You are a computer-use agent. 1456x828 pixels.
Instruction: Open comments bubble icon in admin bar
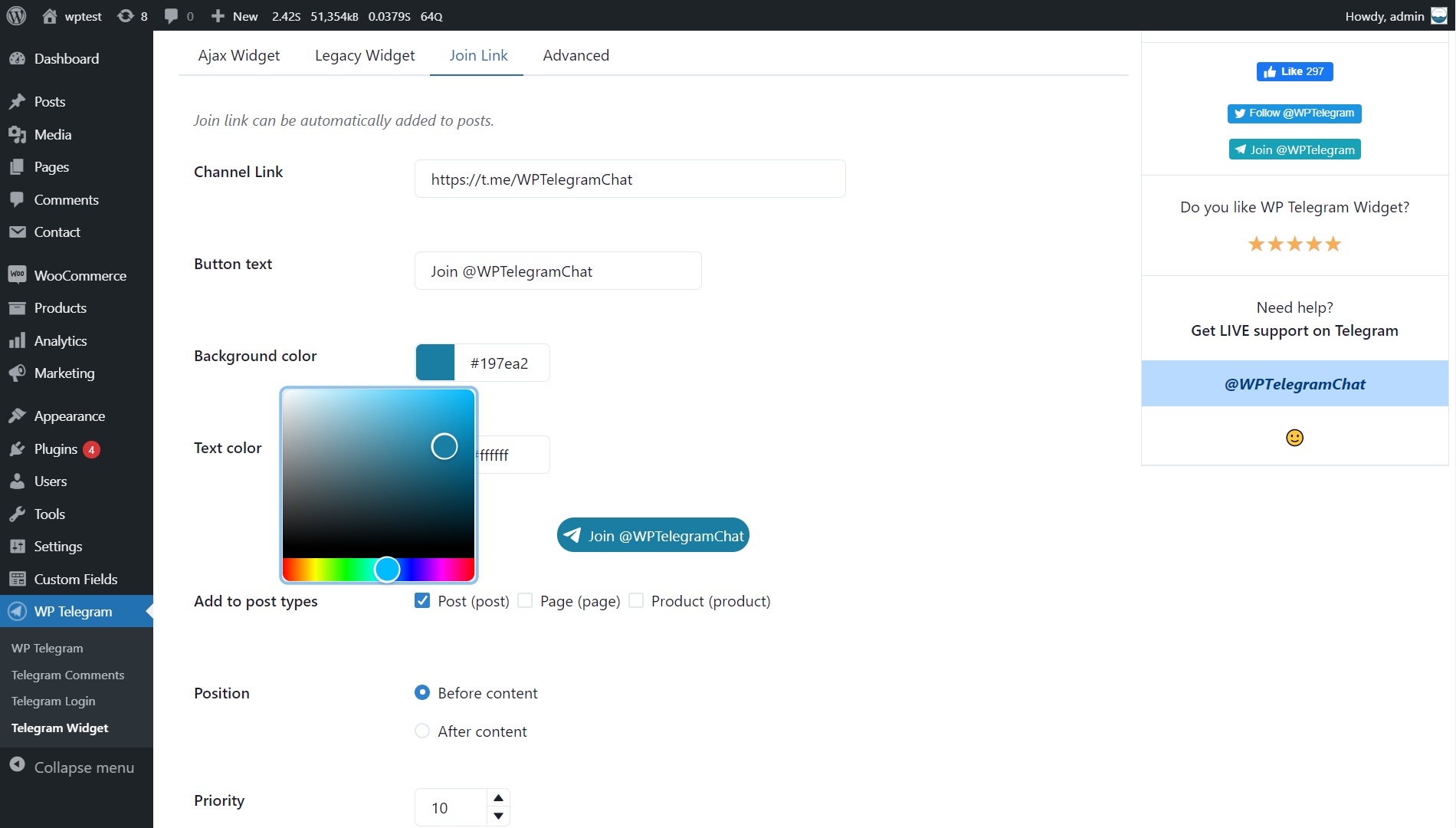[171, 16]
